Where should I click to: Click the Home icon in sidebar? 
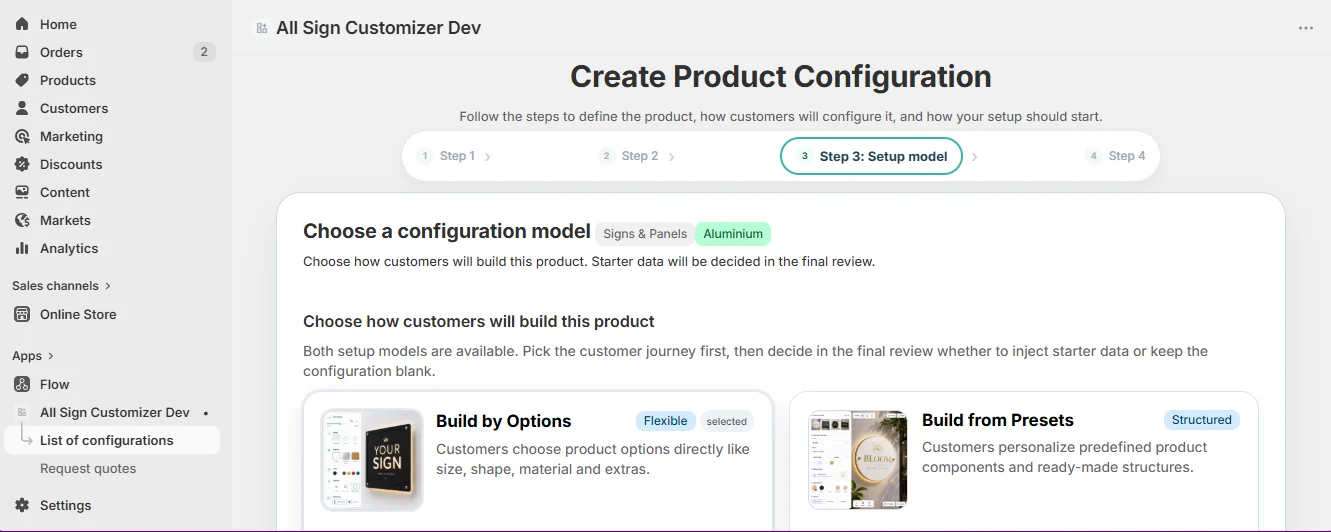point(22,24)
